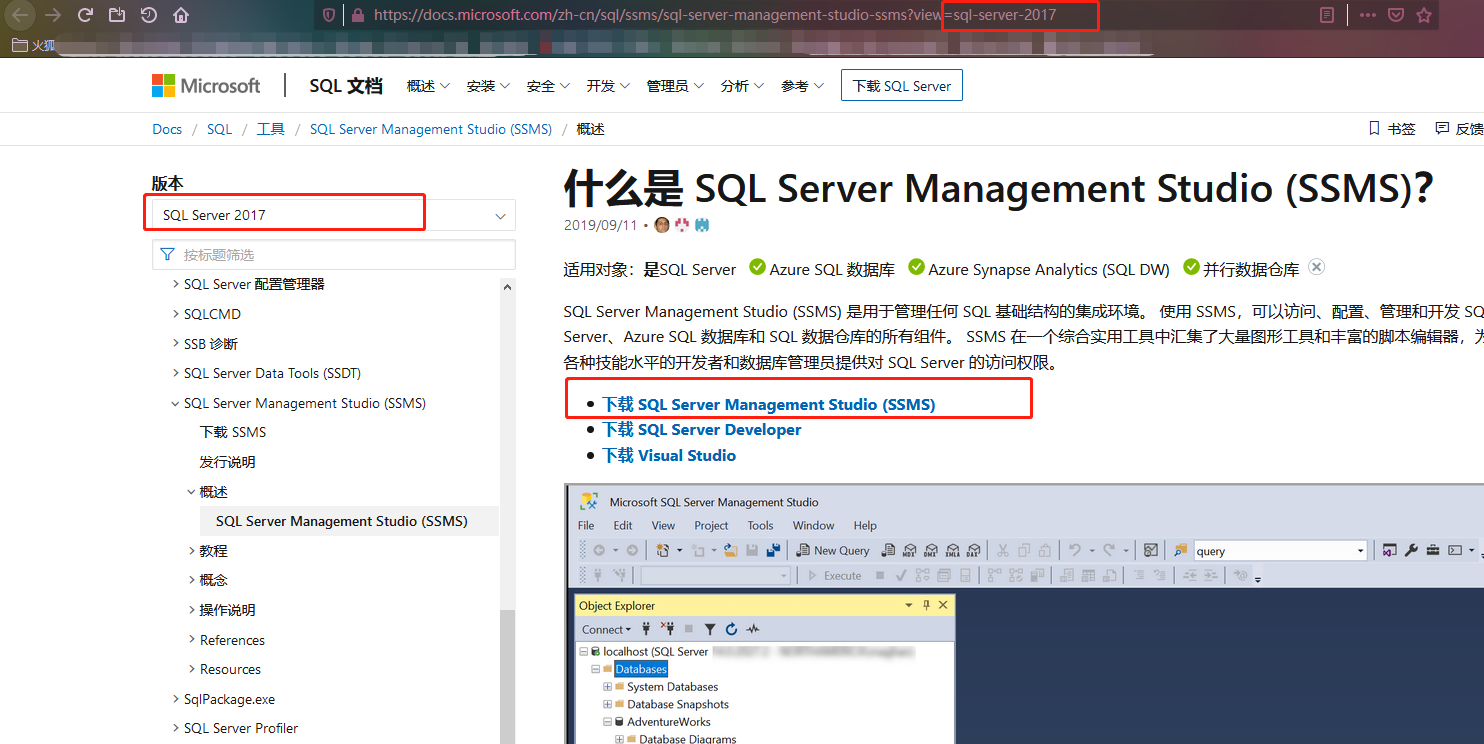Click the 下载 SQL Server button
1484x744 pixels.
coord(901,86)
